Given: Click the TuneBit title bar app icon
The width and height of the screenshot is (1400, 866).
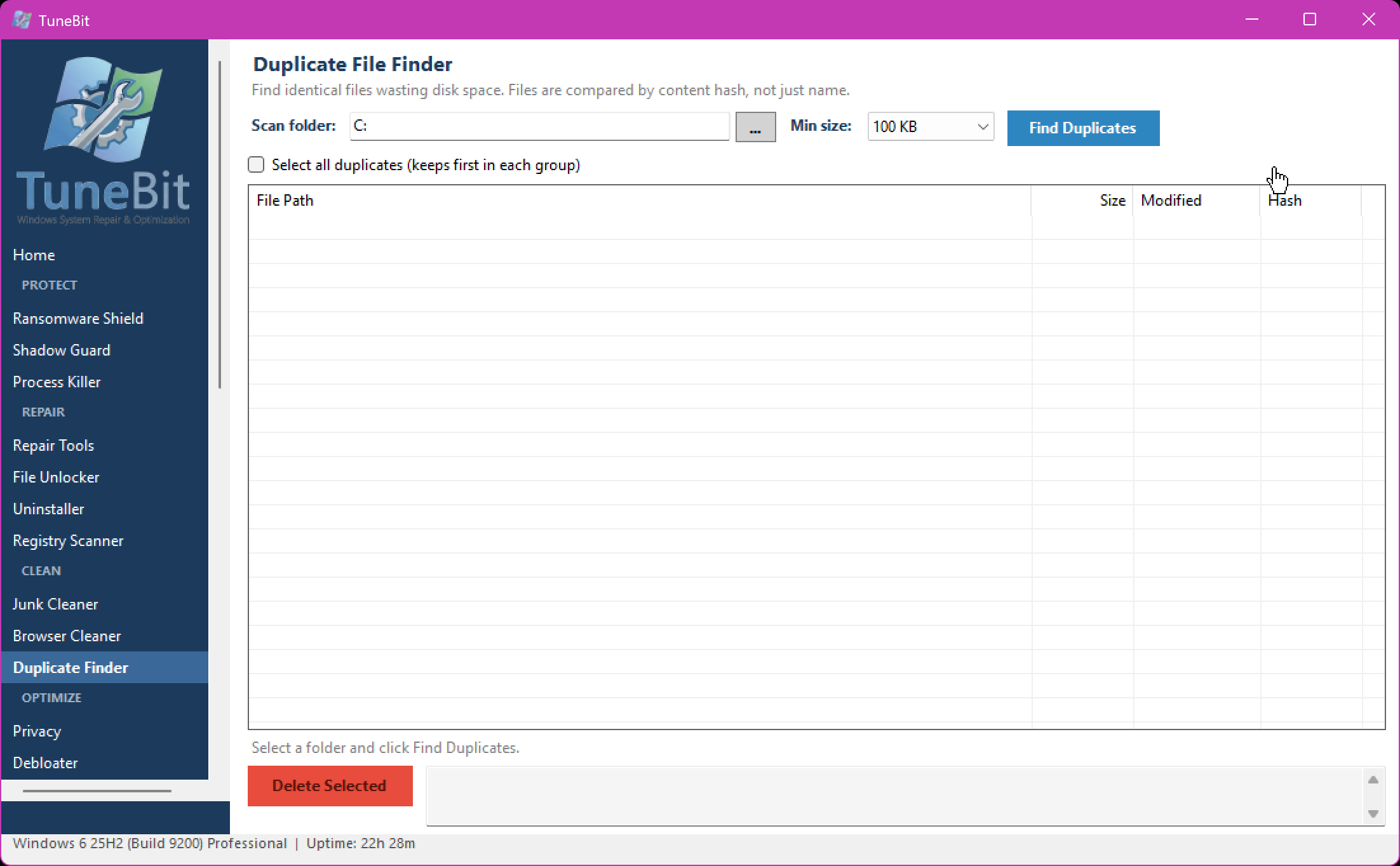Looking at the screenshot, I should [x=22, y=20].
